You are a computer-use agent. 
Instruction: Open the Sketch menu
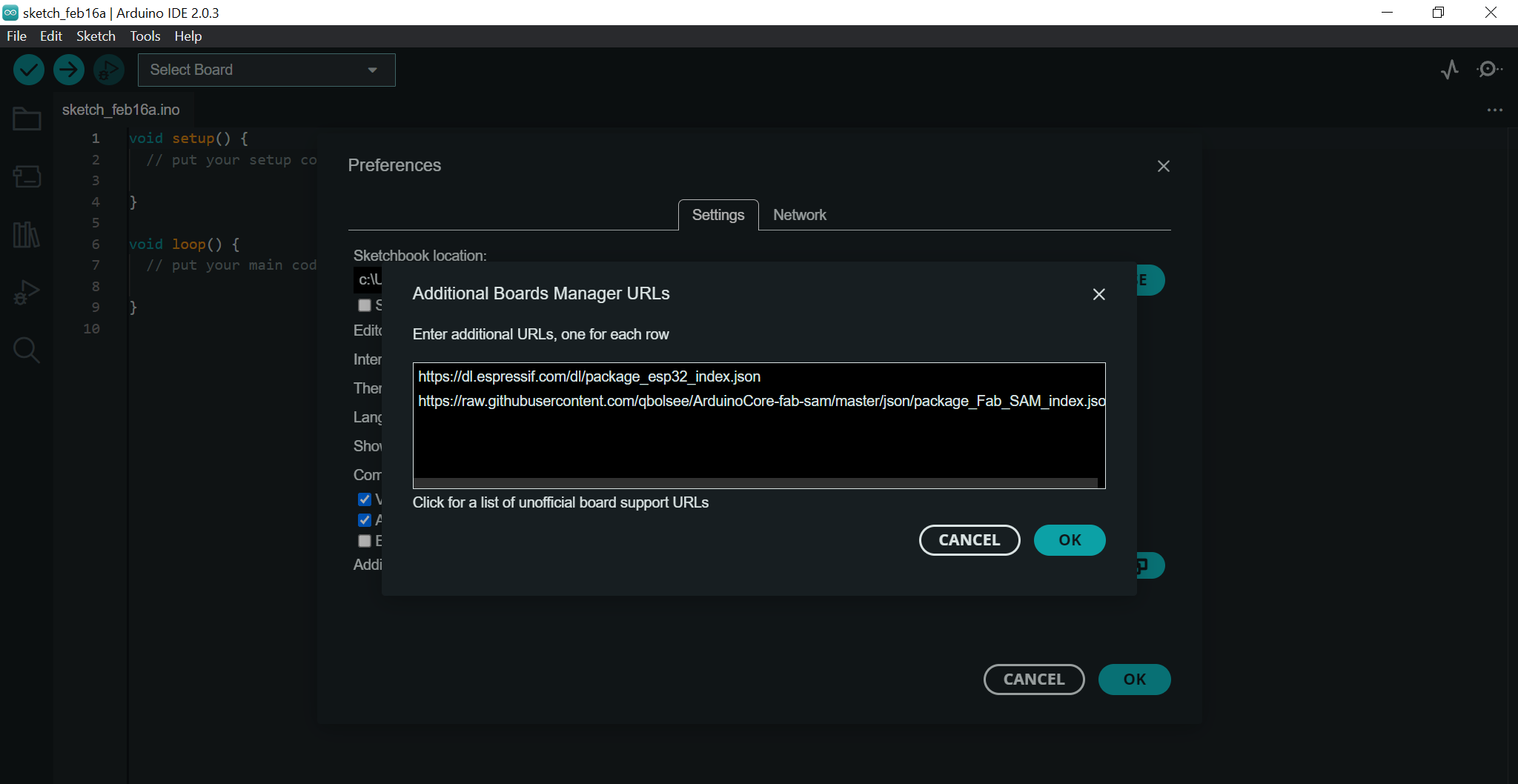pos(96,36)
